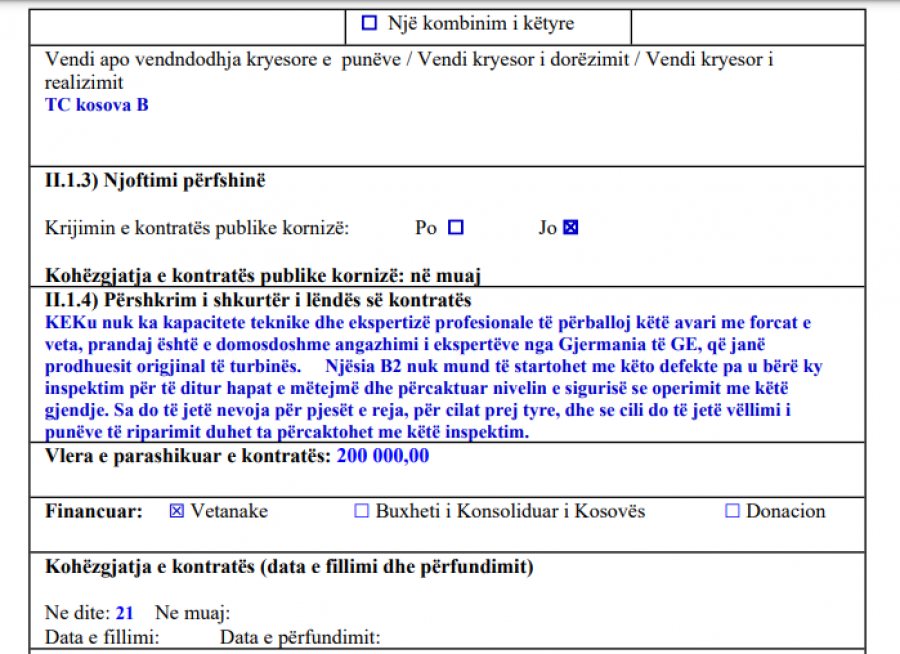Click heading 'II.1.3) Njoftimi përfshinë'
This screenshot has width=900, height=654.
pos(155,180)
